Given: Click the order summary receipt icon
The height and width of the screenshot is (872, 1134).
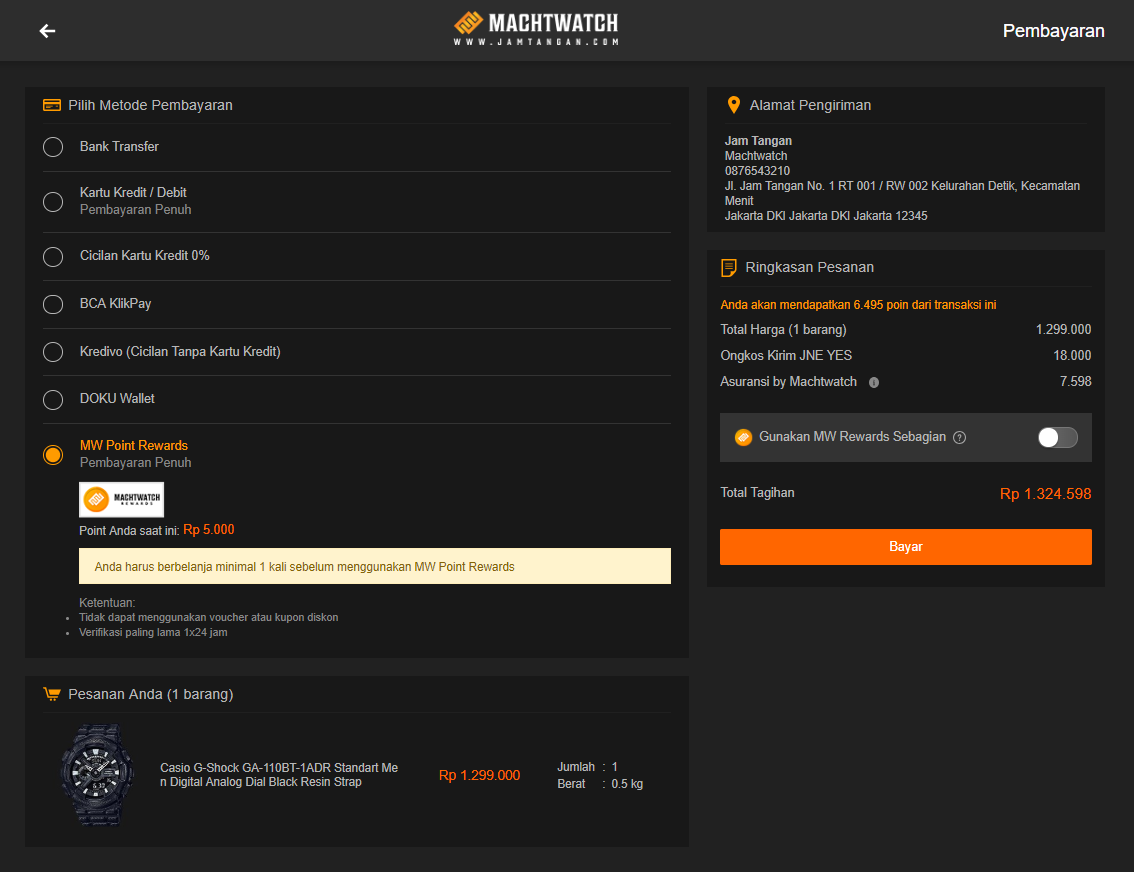Looking at the screenshot, I should click(x=729, y=267).
